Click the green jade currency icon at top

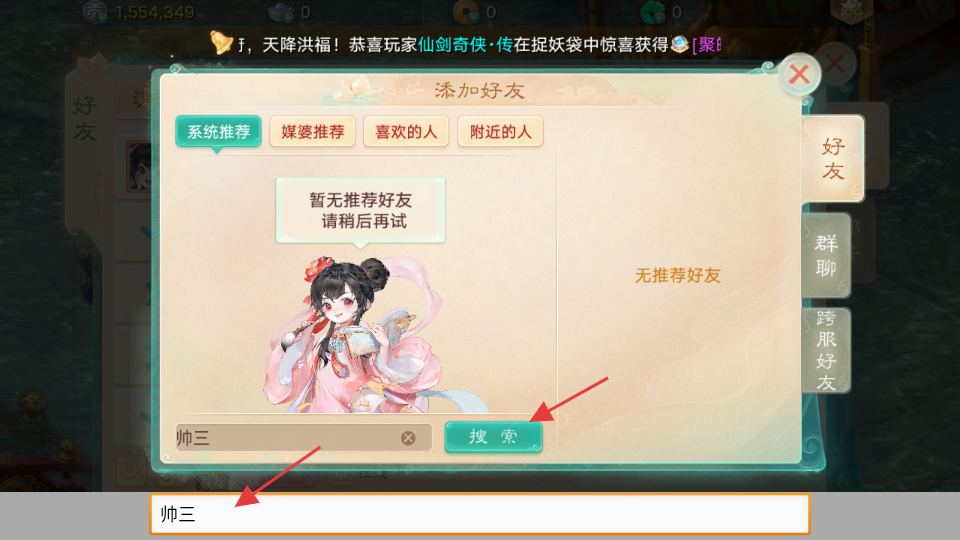pos(653,12)
